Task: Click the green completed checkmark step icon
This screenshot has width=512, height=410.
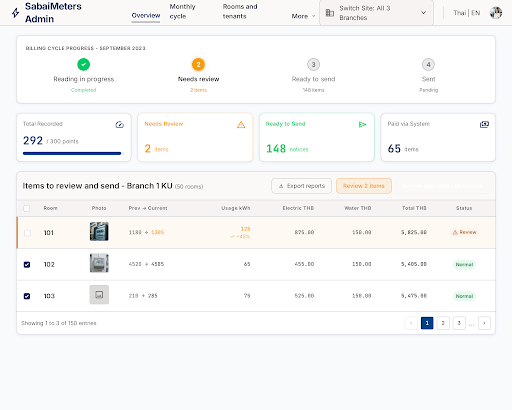Action: (x=83, y=64)
